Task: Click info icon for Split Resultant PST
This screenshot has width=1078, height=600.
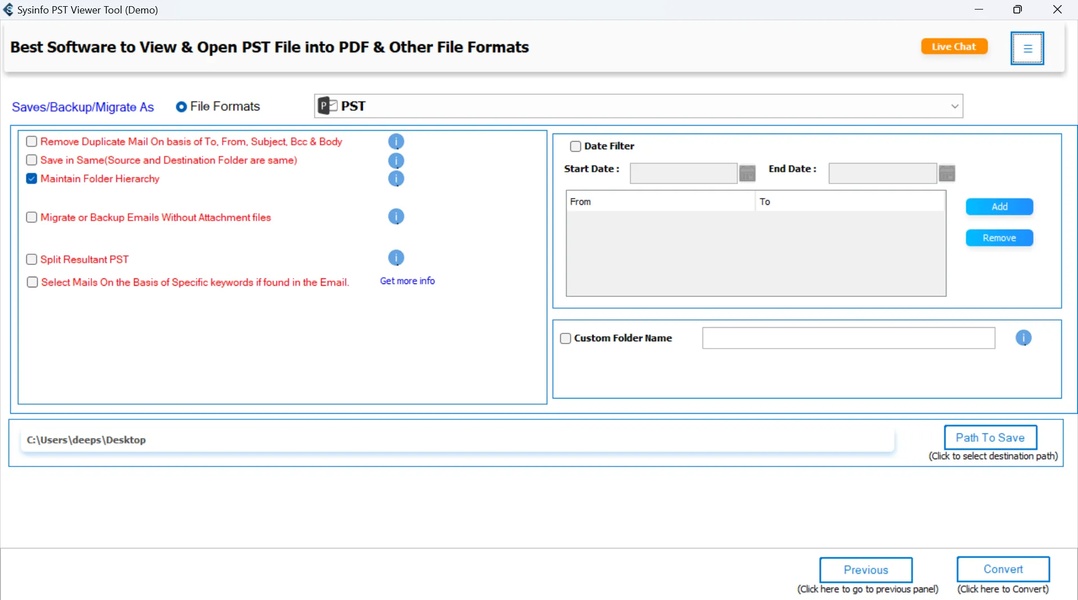Action: (x=396, y=258)
